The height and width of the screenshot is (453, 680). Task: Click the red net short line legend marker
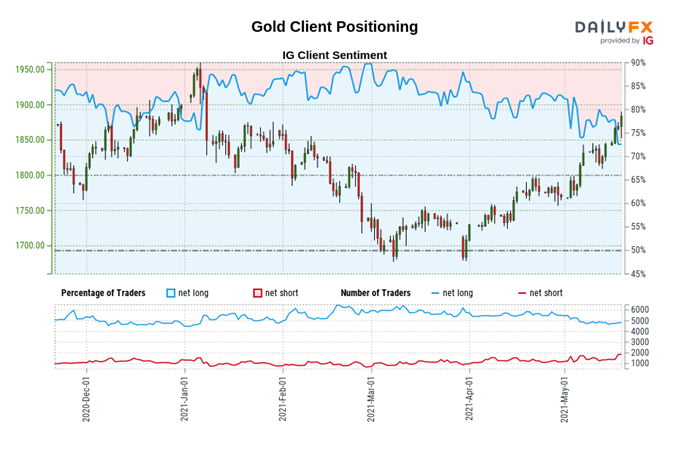pos(522,293)
